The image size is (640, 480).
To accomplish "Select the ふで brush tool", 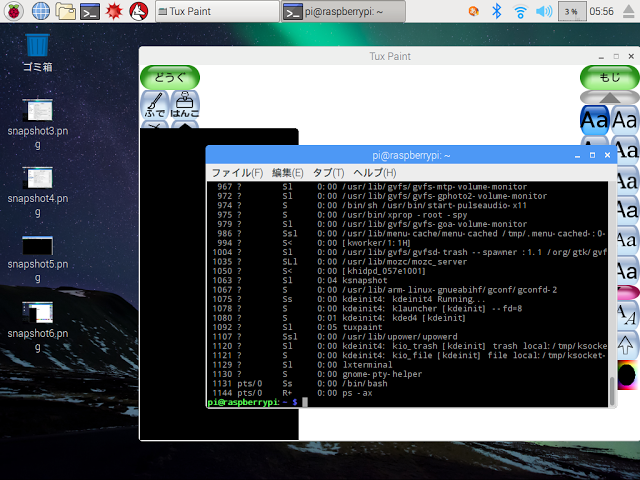I will point(155,105).
